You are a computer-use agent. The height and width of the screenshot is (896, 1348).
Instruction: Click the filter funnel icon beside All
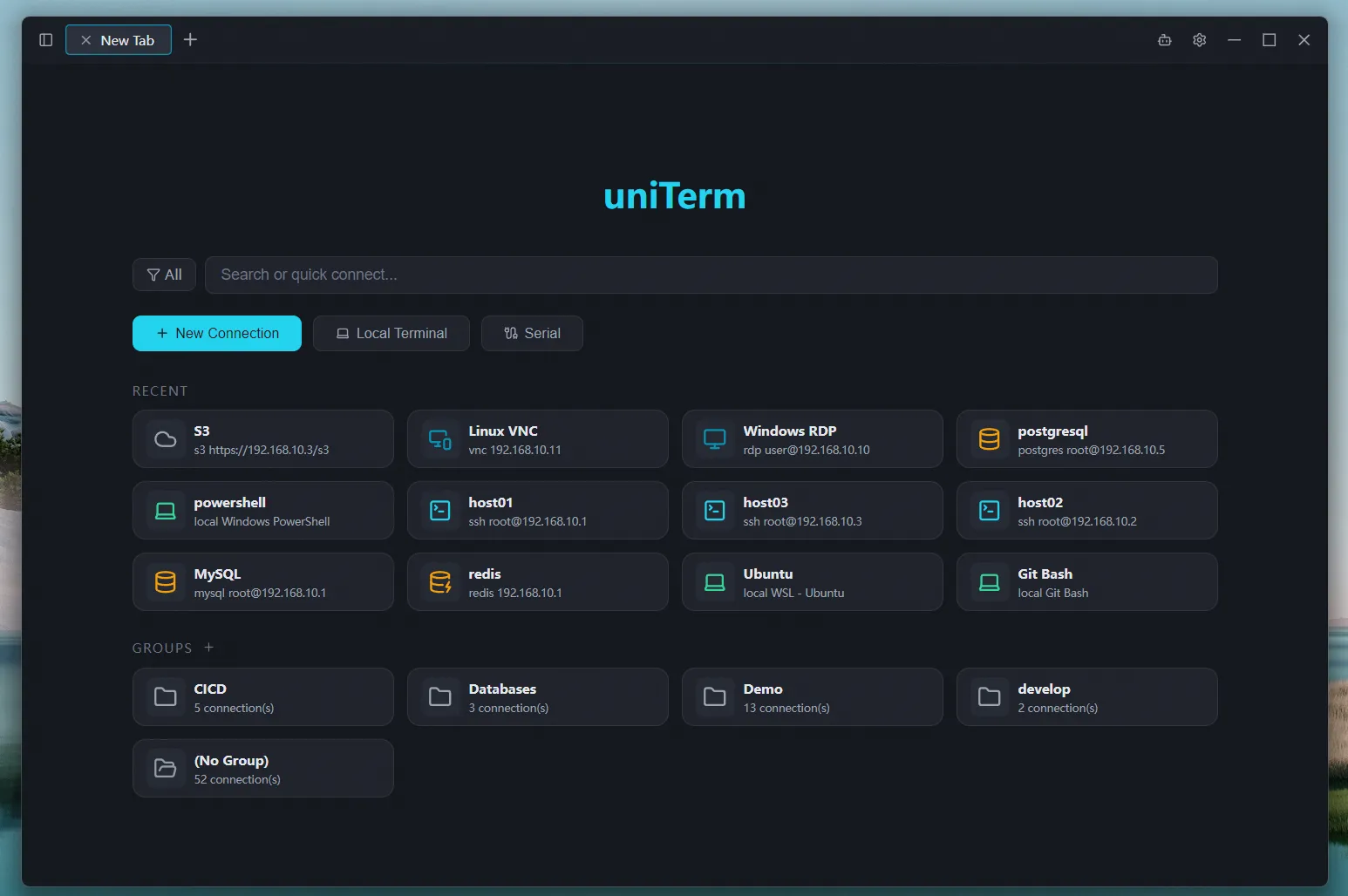point(153,275)
